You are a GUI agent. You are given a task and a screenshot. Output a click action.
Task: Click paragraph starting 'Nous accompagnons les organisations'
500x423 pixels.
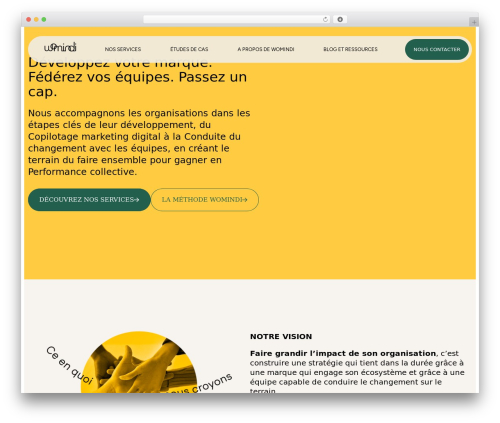coord(139,142)
